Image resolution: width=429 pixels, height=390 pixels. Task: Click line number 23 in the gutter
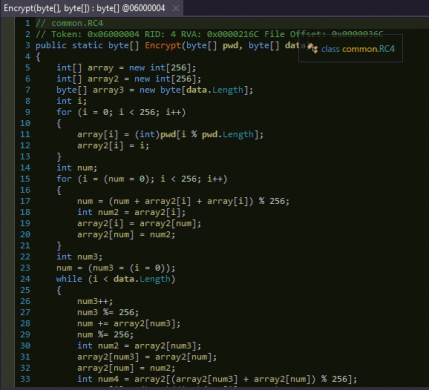[25, 268]
